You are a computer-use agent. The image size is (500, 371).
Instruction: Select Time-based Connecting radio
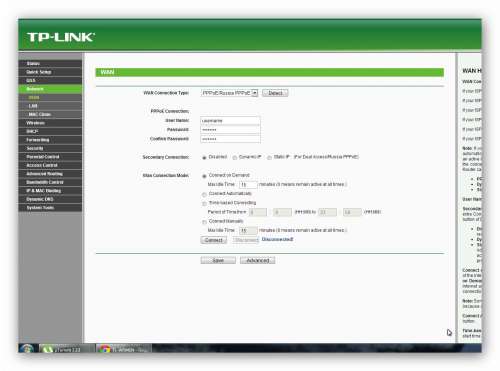[204, 203]
